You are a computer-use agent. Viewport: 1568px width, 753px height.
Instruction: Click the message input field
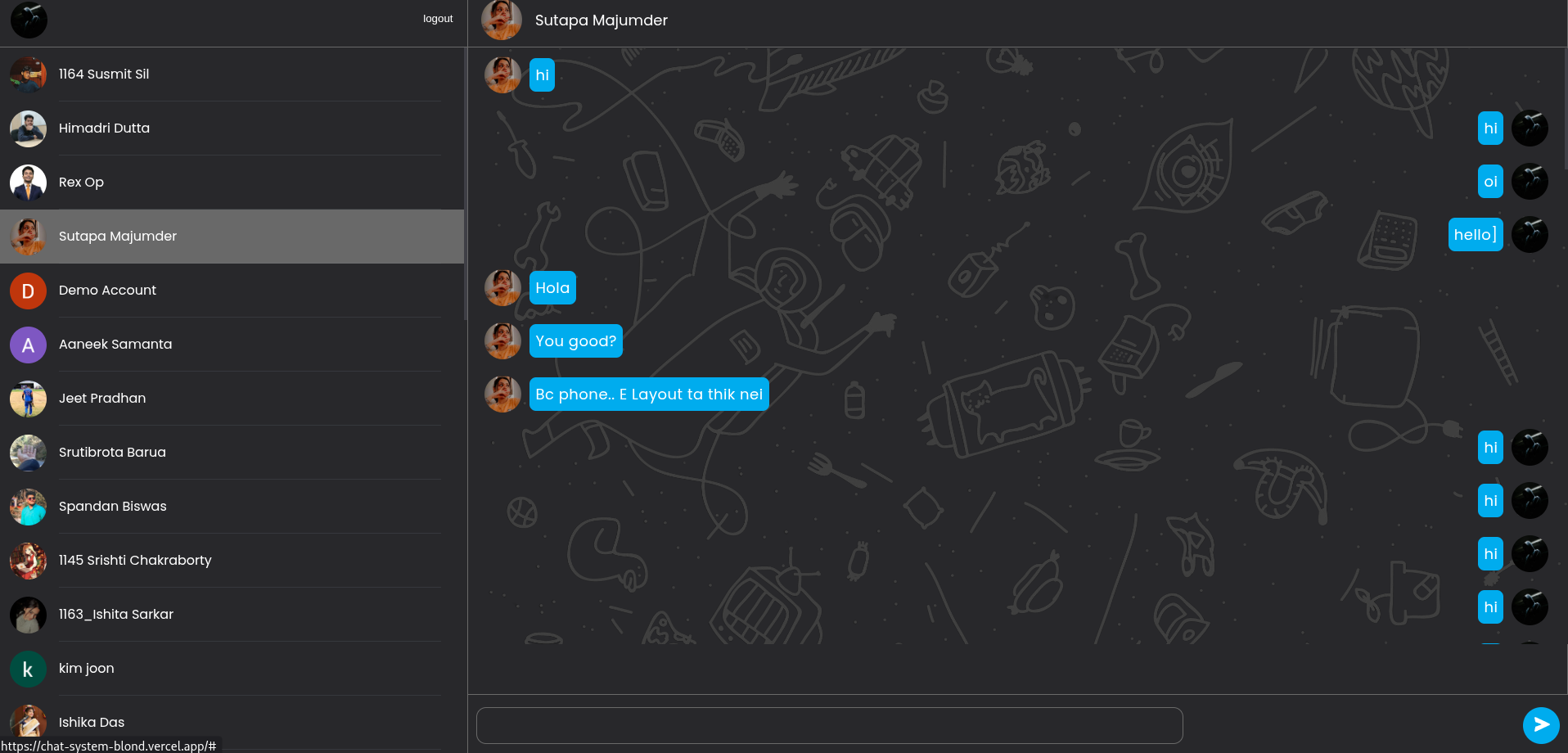[829, 724]
